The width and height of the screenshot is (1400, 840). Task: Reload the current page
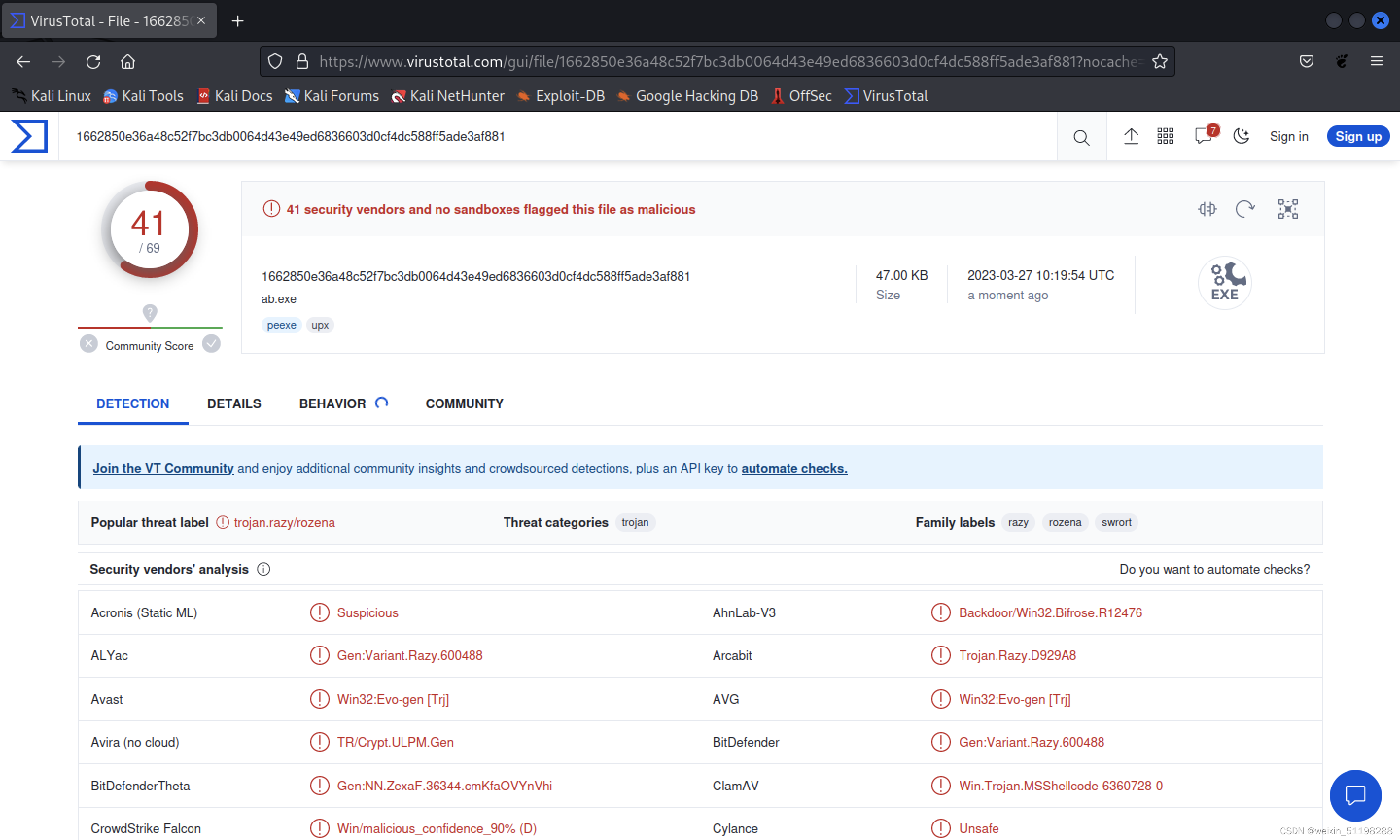(93, 62)
